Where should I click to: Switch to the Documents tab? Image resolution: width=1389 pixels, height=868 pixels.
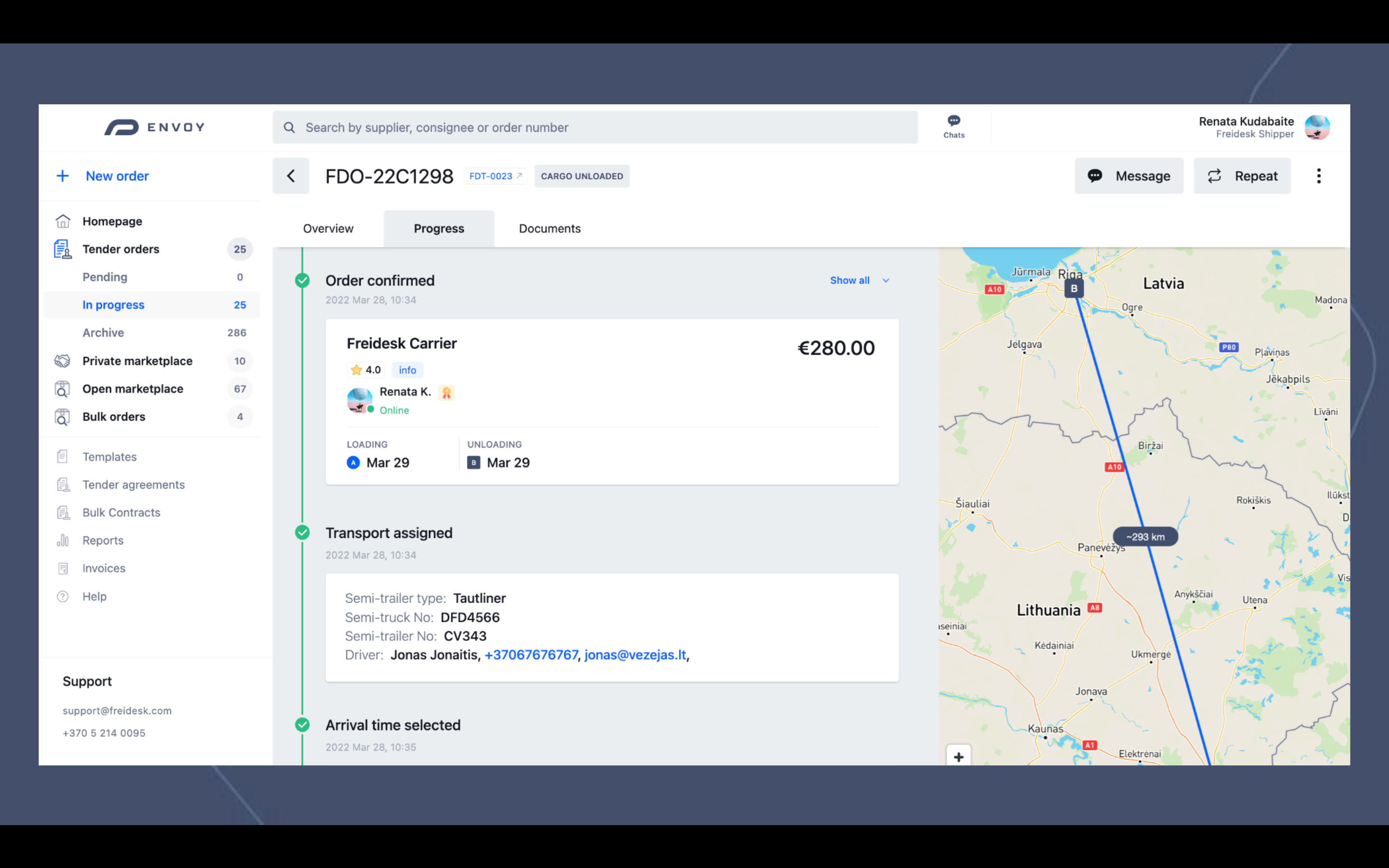pos(549,229)
